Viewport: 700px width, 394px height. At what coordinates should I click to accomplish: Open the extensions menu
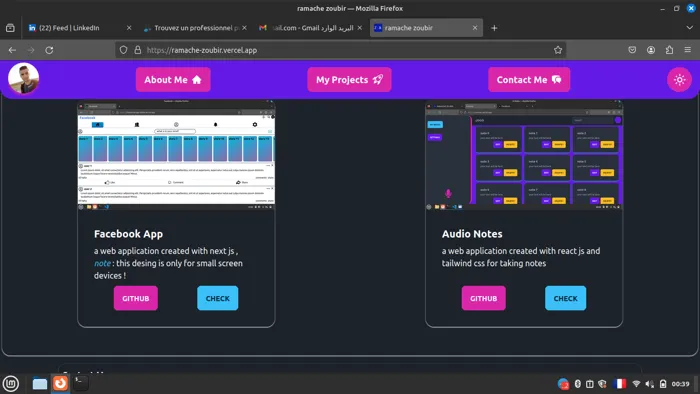click(669, 50)
